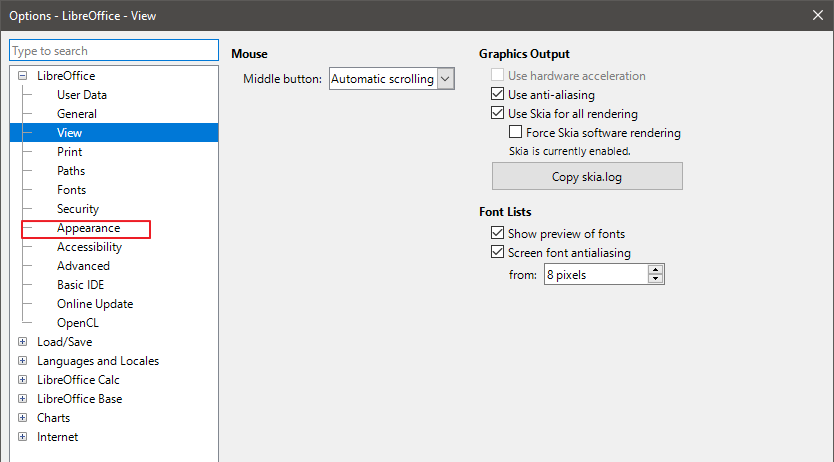Image resolution: width=834 pixels, height=462 pixels.
Task: Collapse the LibreOffice tree node
Action: (x=22, y=76)
